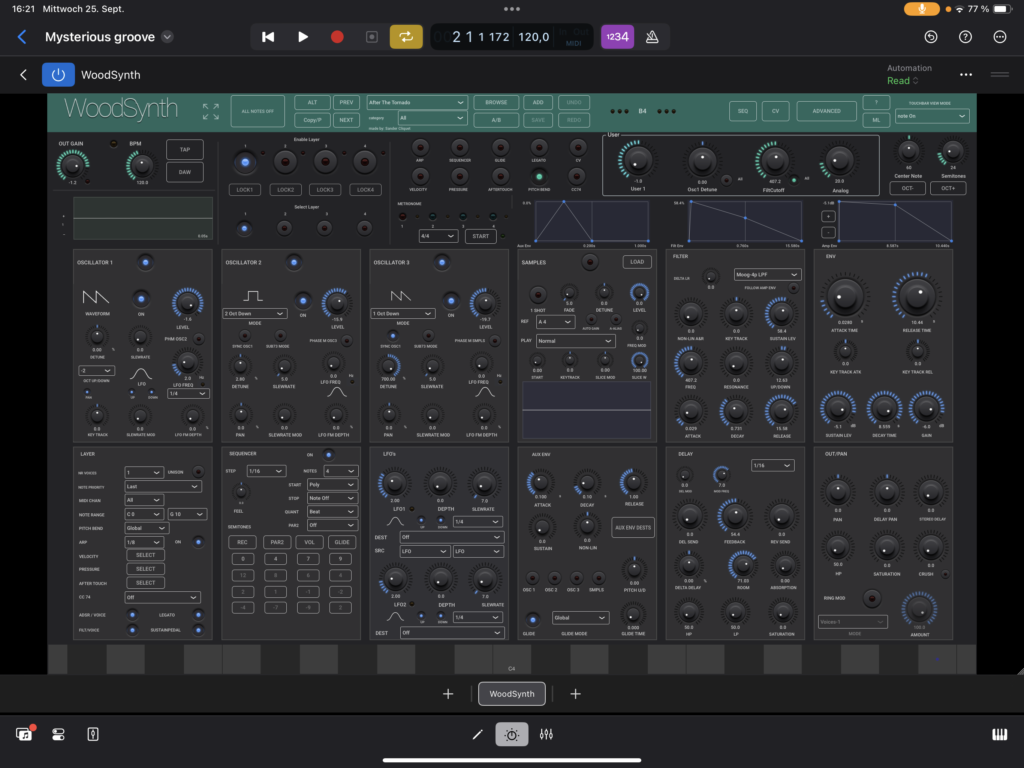Click the plus button beside Amp Env graph

(827, 216)
